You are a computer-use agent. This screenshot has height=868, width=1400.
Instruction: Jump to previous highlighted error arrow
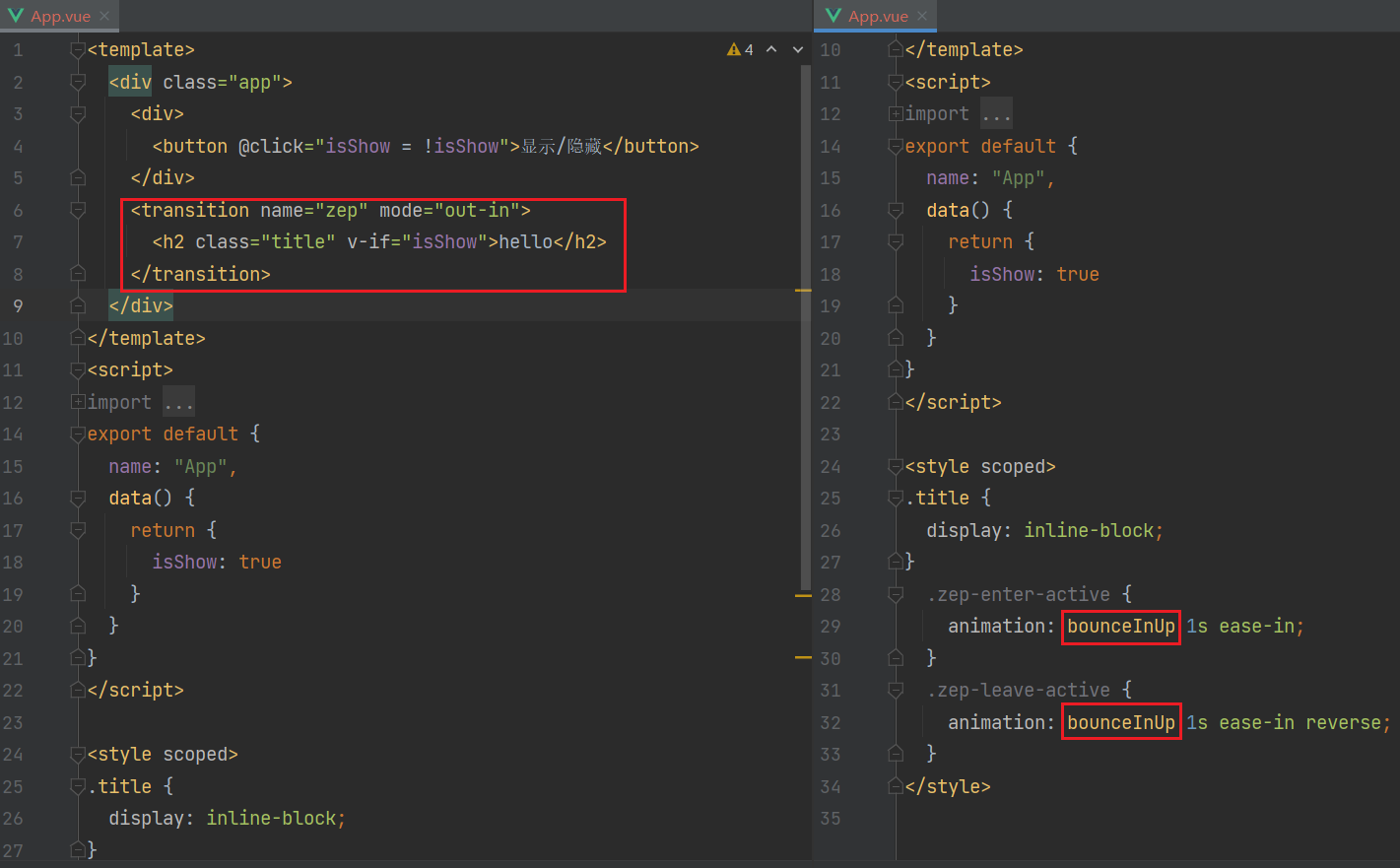click(x=771, y=49)
